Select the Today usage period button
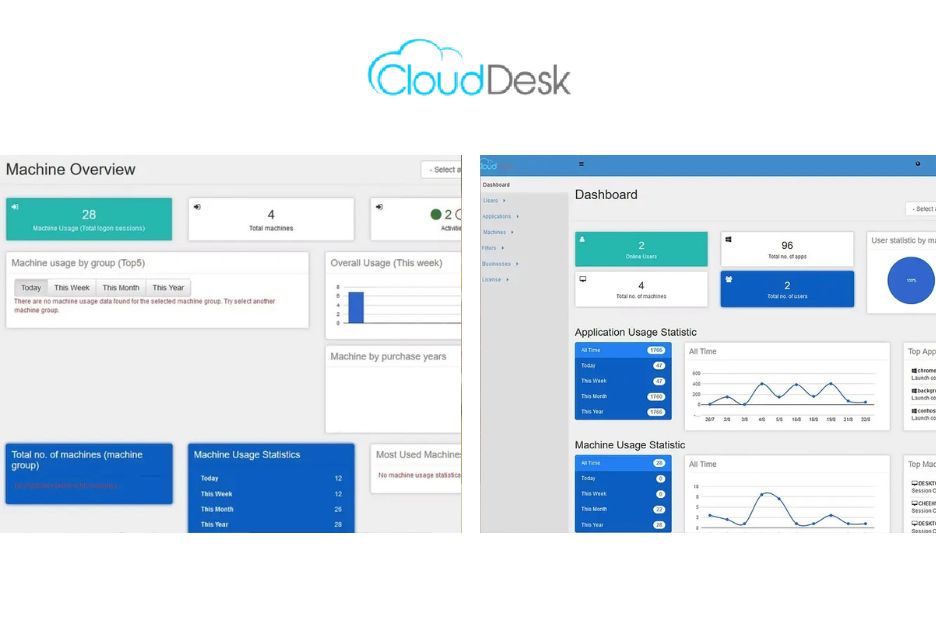936x618 pixels. pos(31,288)
